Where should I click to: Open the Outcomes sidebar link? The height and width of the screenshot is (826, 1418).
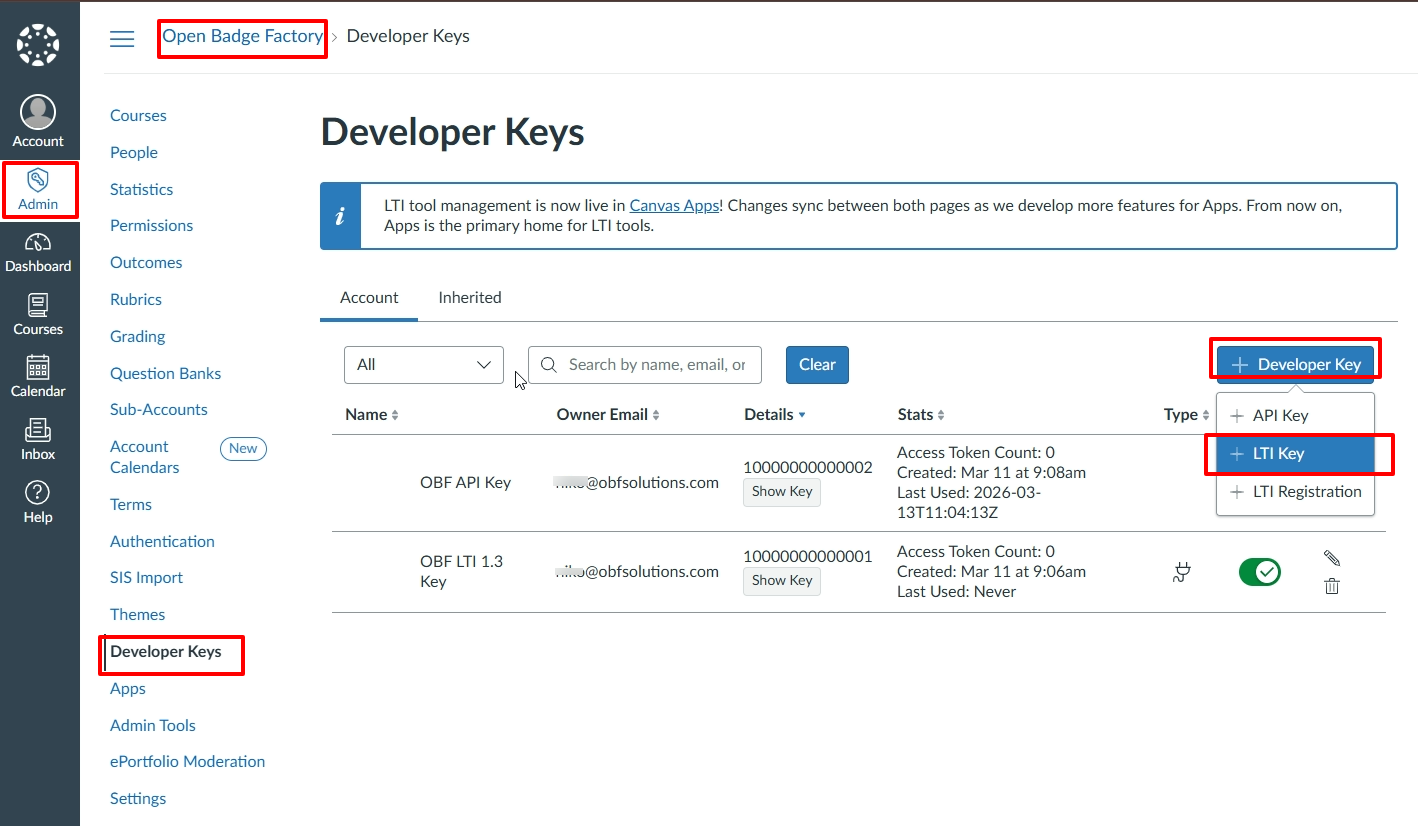146,263
